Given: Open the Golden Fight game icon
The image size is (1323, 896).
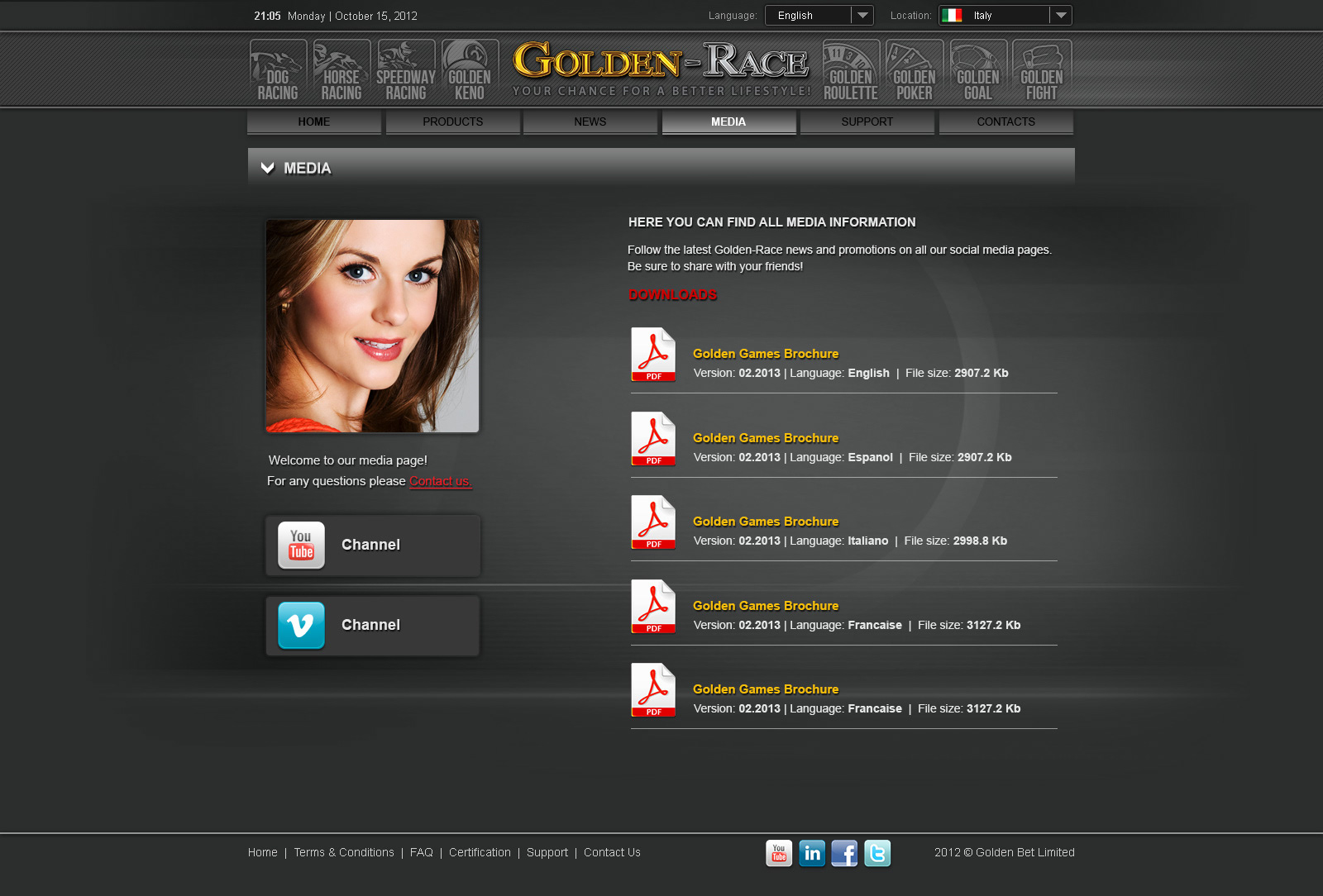Looking at the screenshot, I should pyautogui.click(x=1042, y=71).
